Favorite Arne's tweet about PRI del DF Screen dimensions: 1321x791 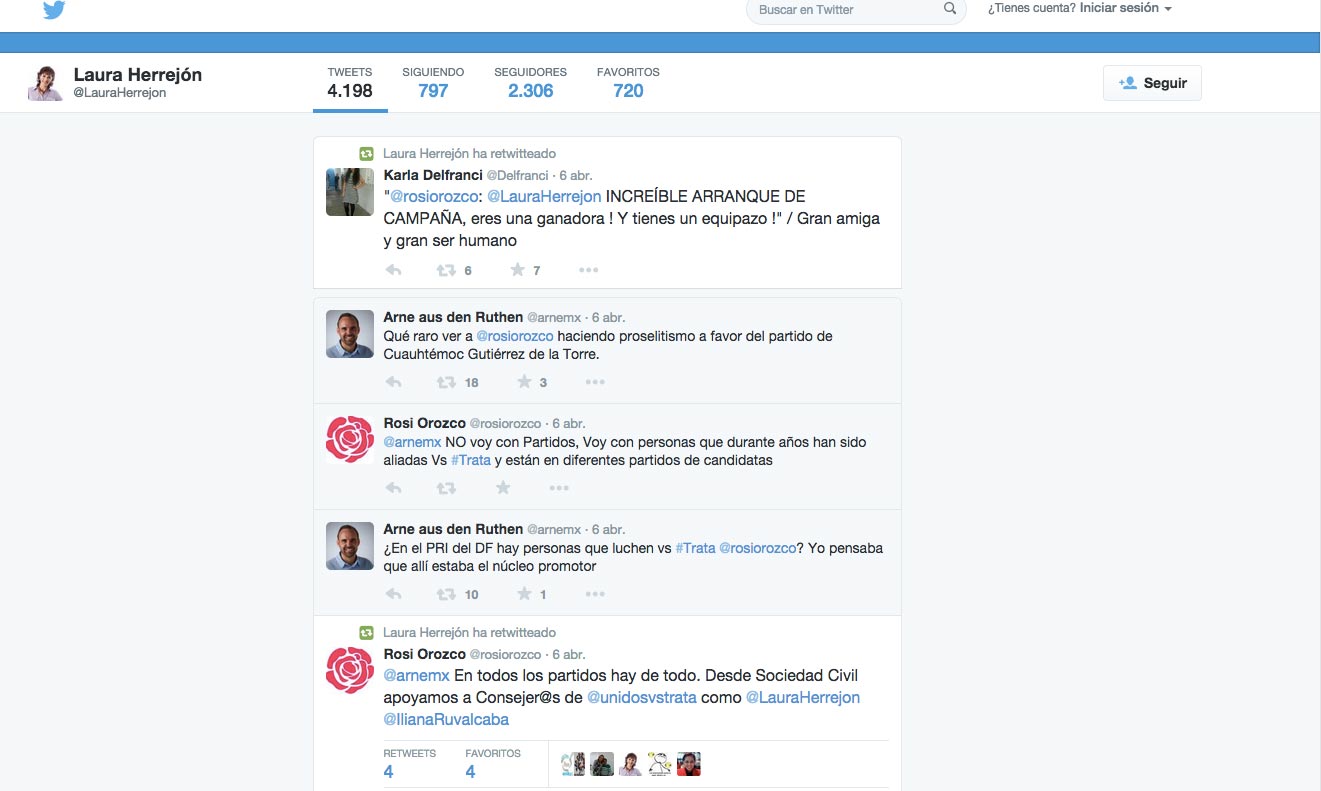coord(523,594)
